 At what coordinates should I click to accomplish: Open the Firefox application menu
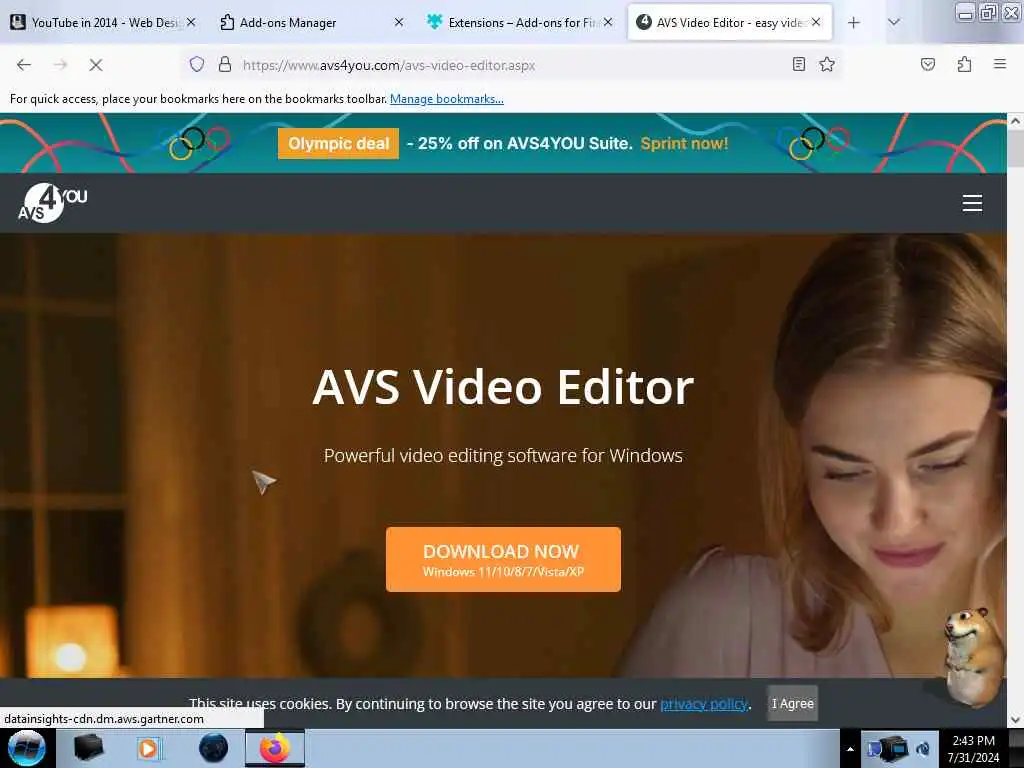(1000, 64)
